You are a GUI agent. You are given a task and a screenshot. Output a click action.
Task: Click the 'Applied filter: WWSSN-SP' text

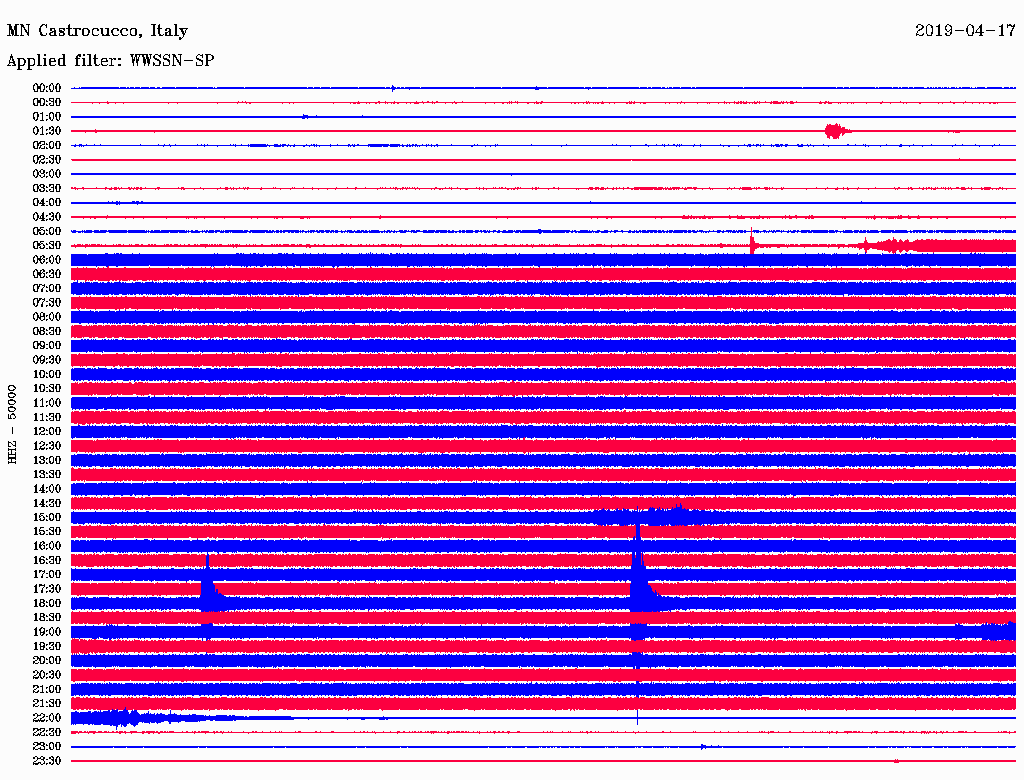pos(110,61)
